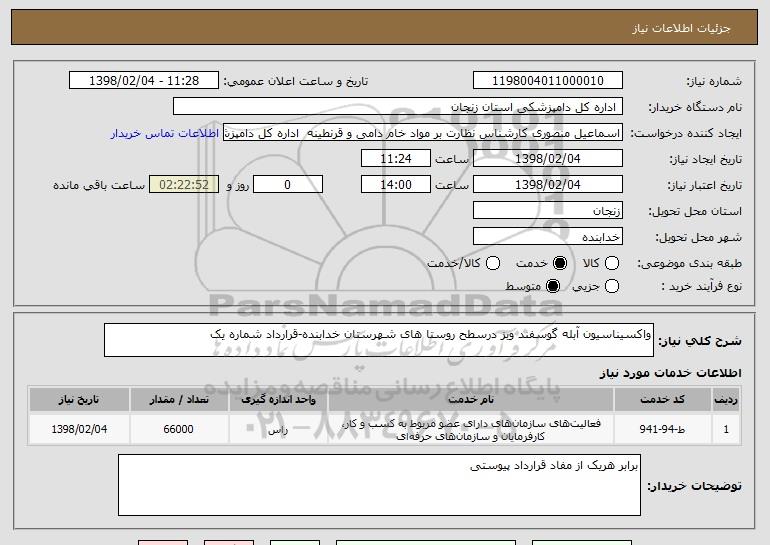Viewport: 770px width, 545px height.
Task: Click the delivery province field زنجان
Action: click(x=546, y=211)
